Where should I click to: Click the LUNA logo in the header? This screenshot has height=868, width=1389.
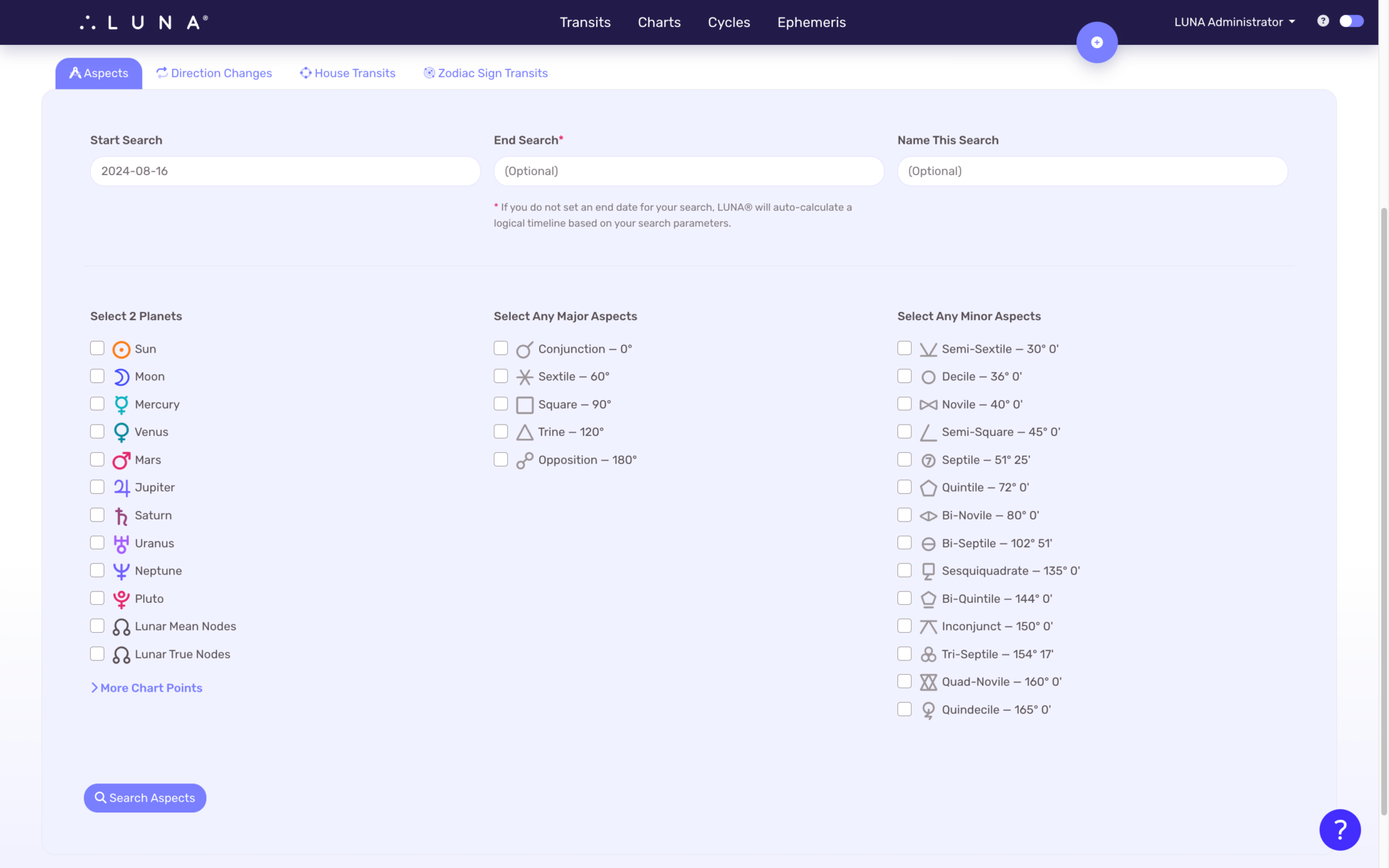142,21
